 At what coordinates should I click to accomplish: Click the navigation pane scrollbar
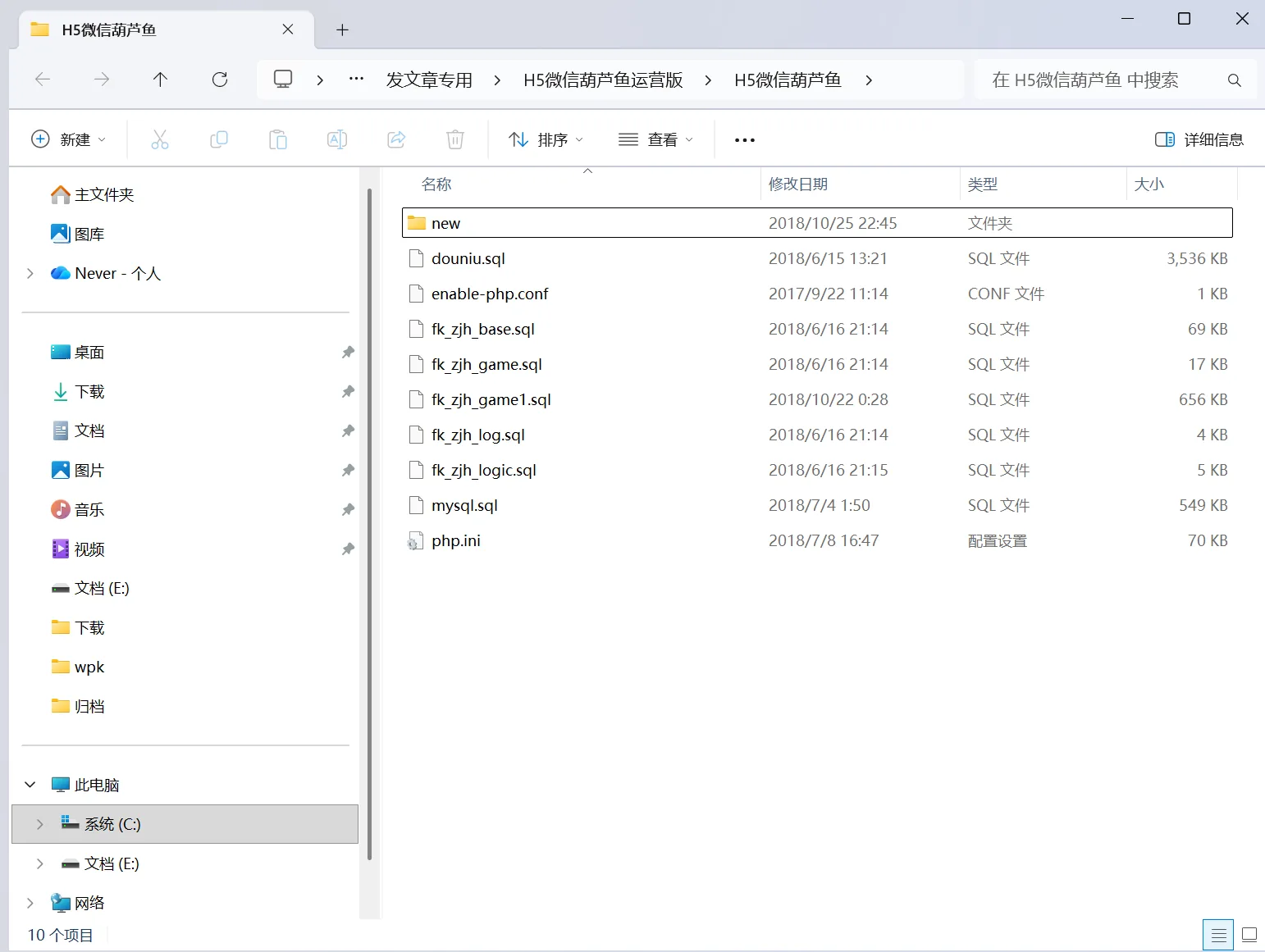(x=369, y=525)
